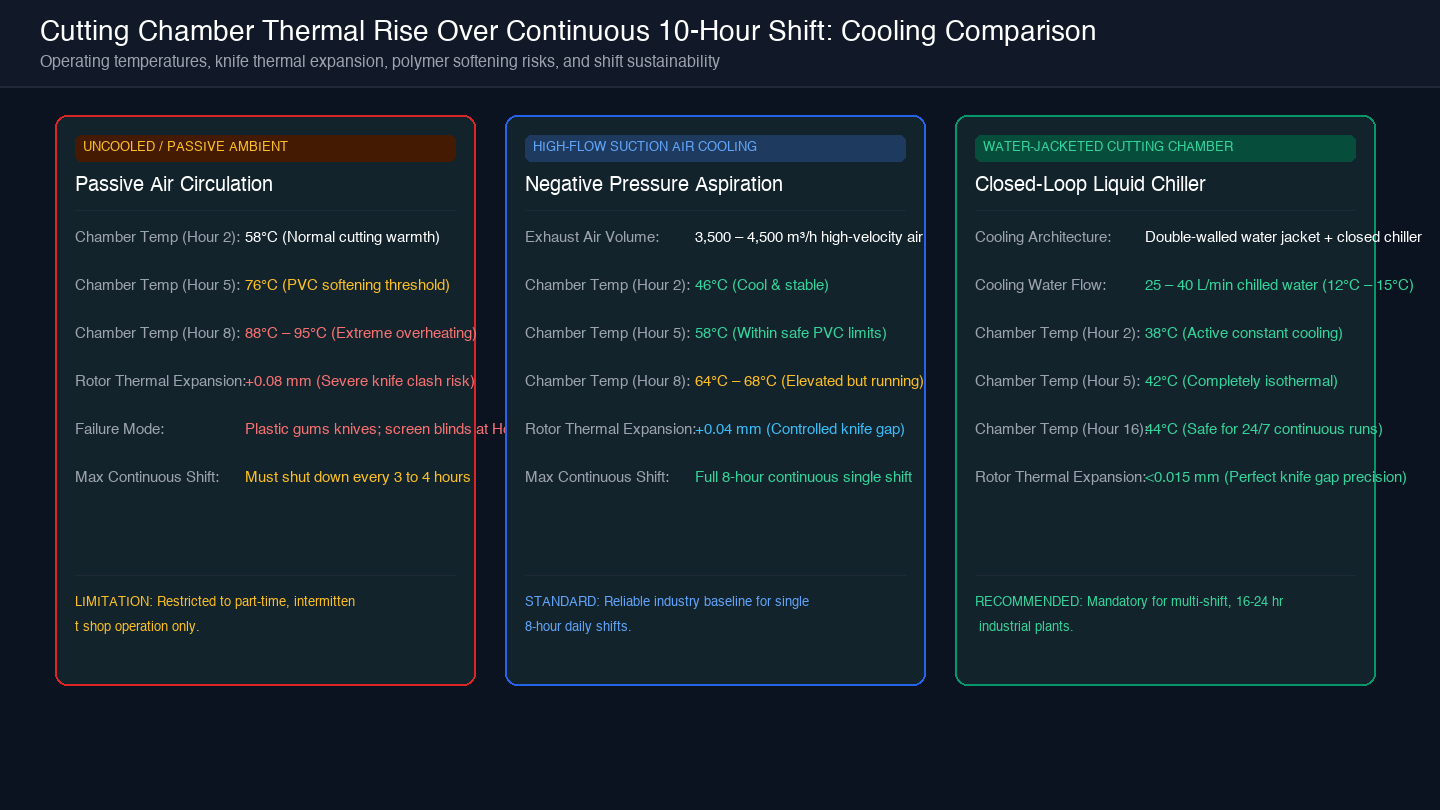This screenshot has height=810, width=1440.
Task: Click the subtitle starting "Operating temperatures, knife thermal expansion"
Action: pyautogui.click(x=380, y=61)
